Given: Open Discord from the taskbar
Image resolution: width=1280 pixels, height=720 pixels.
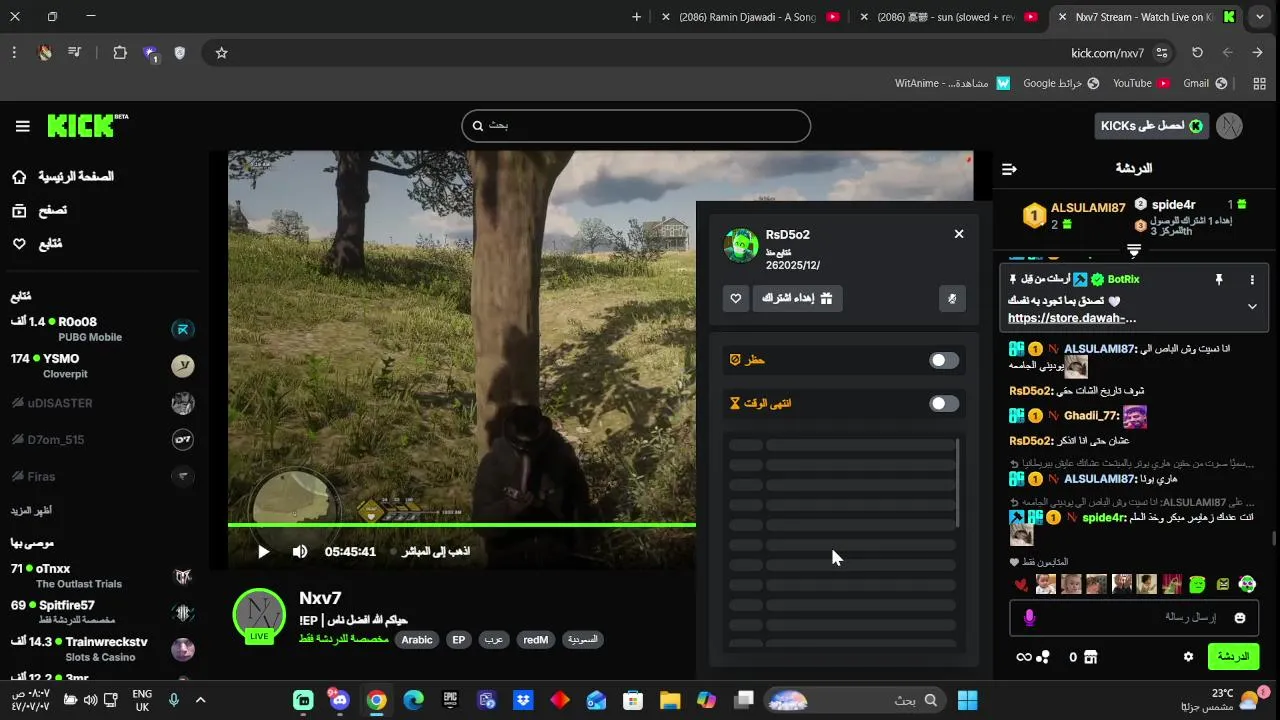Looking at the screenshot, I should [x=339, y=700].
